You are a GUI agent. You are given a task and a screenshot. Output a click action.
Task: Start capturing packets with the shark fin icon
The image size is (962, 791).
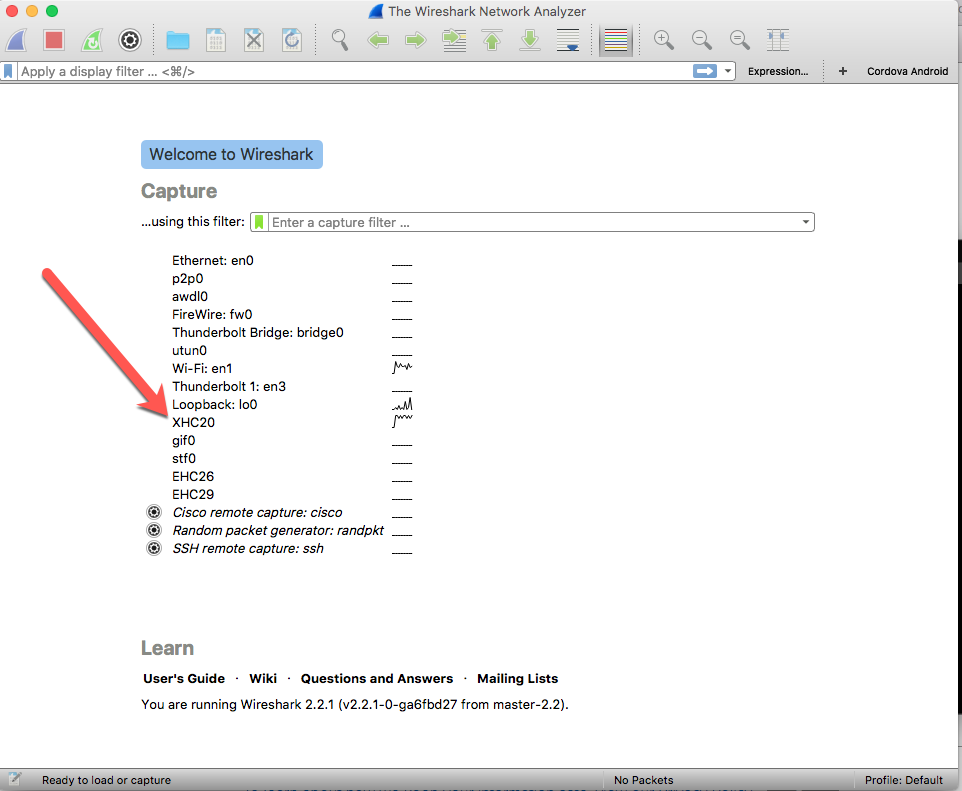click(17, 41)
